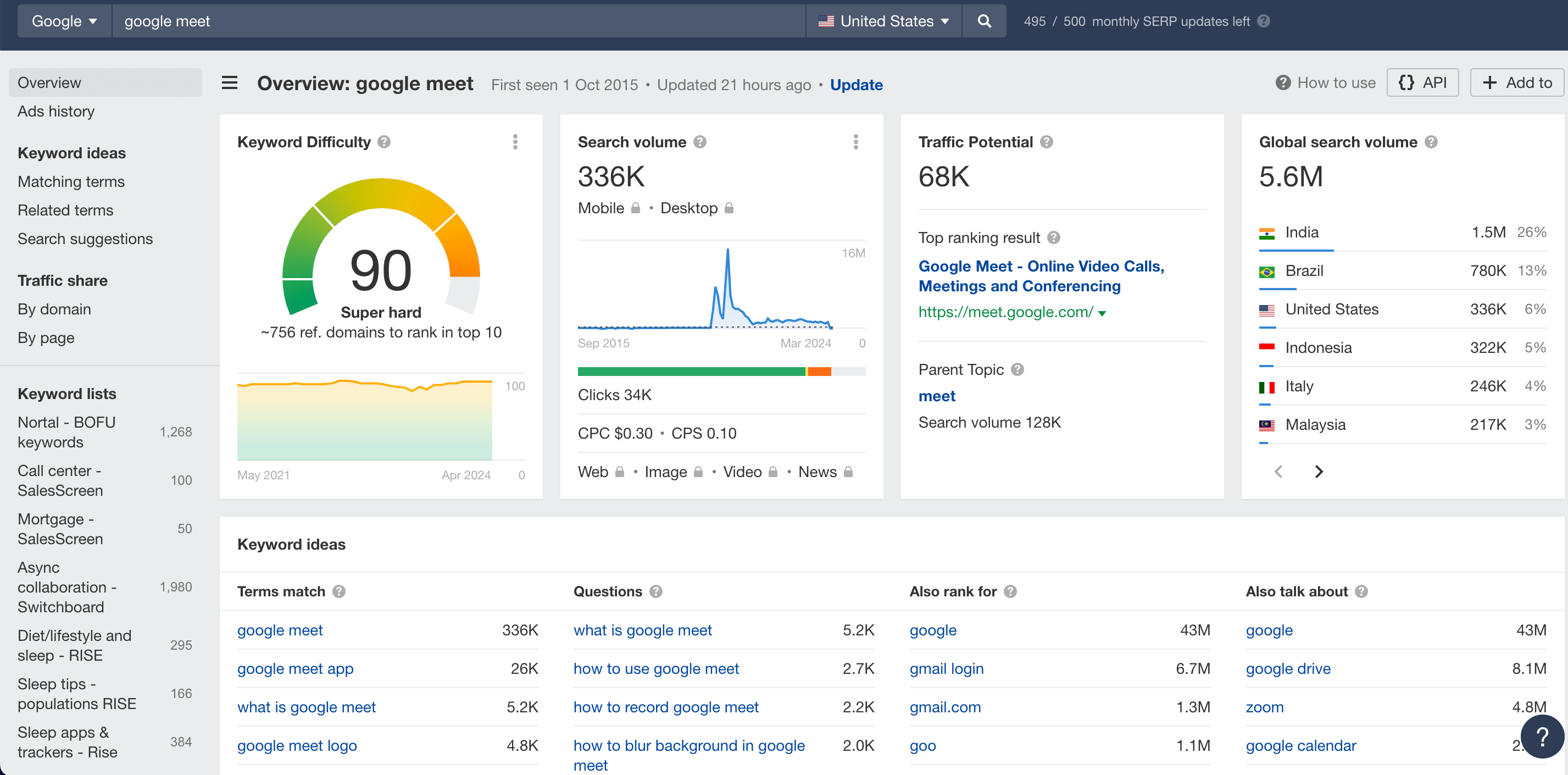Open Keyword Difficulty card options menu

(515, 142)
